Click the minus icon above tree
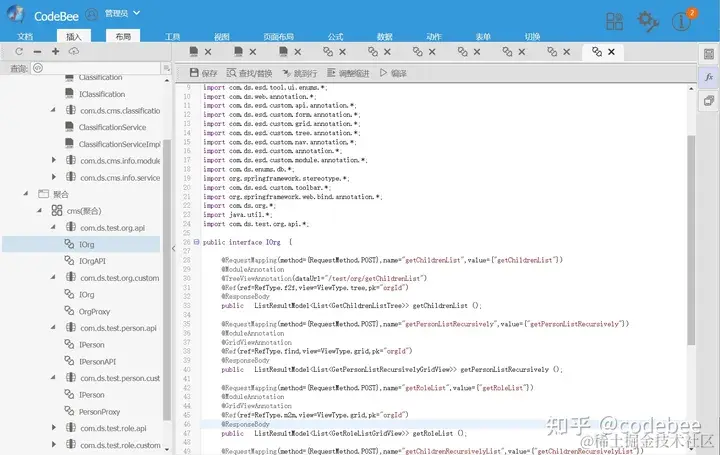The width and height of the screenshot is (720, 455). (38, 51)
